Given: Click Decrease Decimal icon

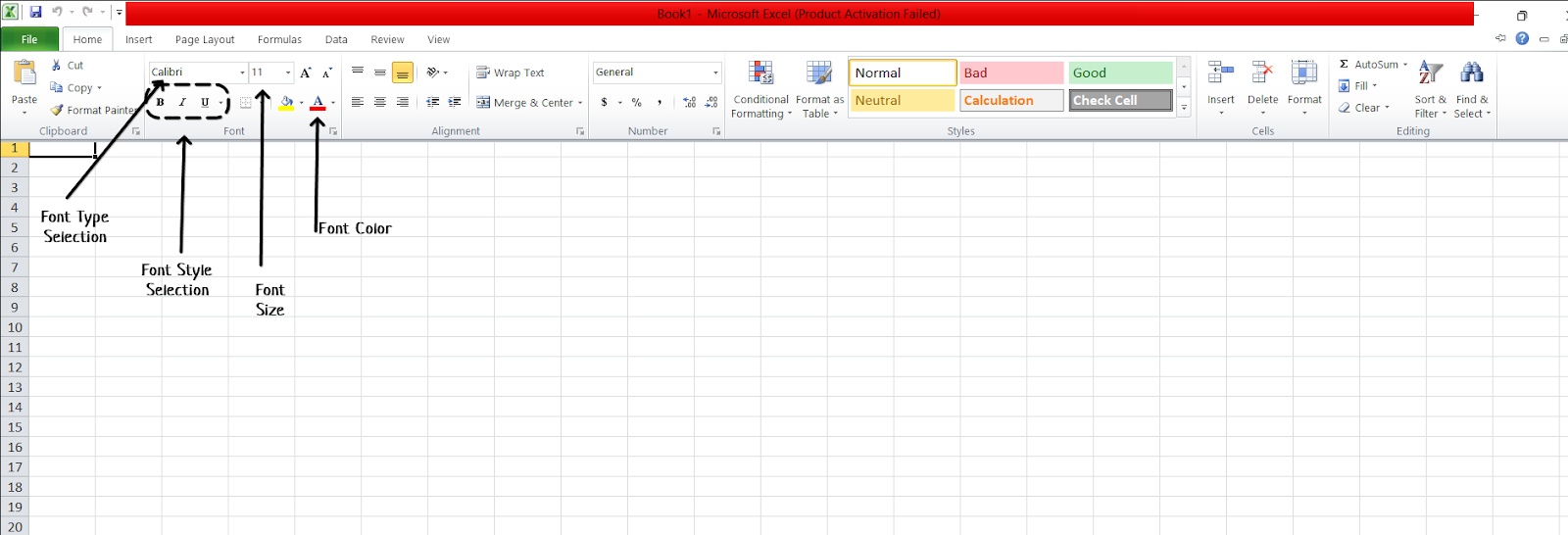Looking at the screenshot, I should click(x=711, y=102).
